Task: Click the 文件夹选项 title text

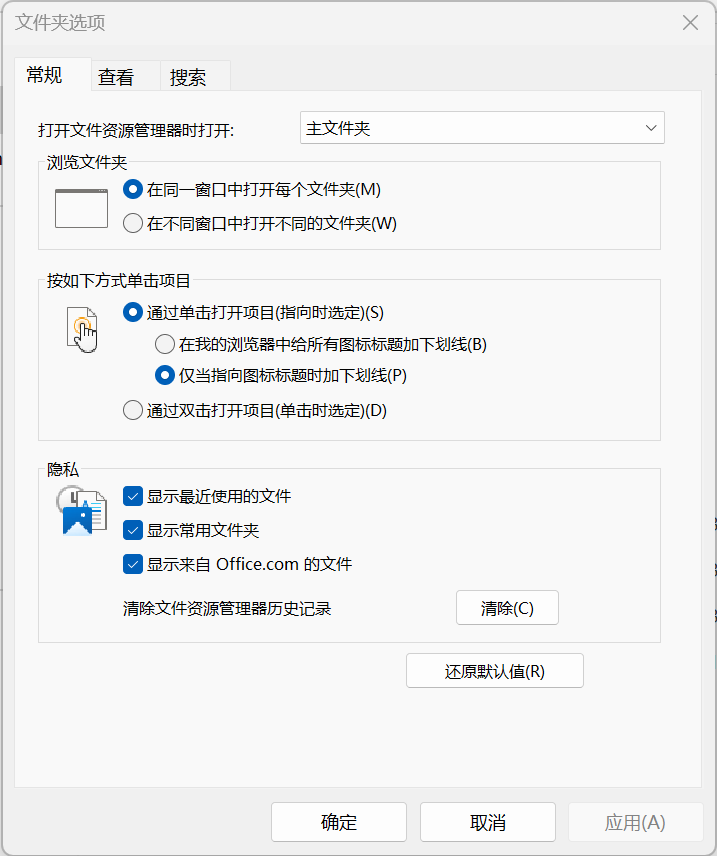Action: click(x=60, y=22)
